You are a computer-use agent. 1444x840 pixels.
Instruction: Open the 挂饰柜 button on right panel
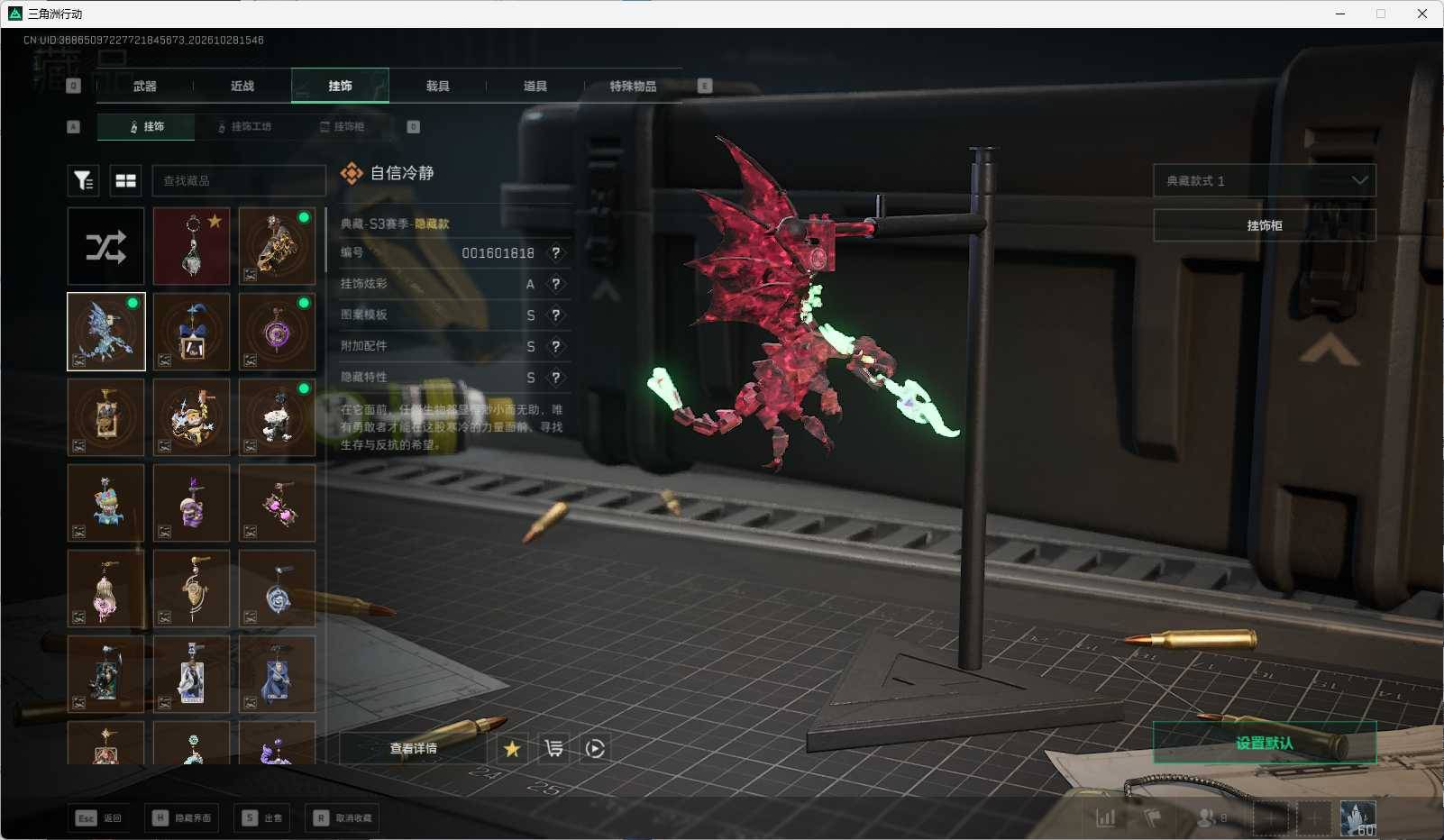(x=1265, y=225)
